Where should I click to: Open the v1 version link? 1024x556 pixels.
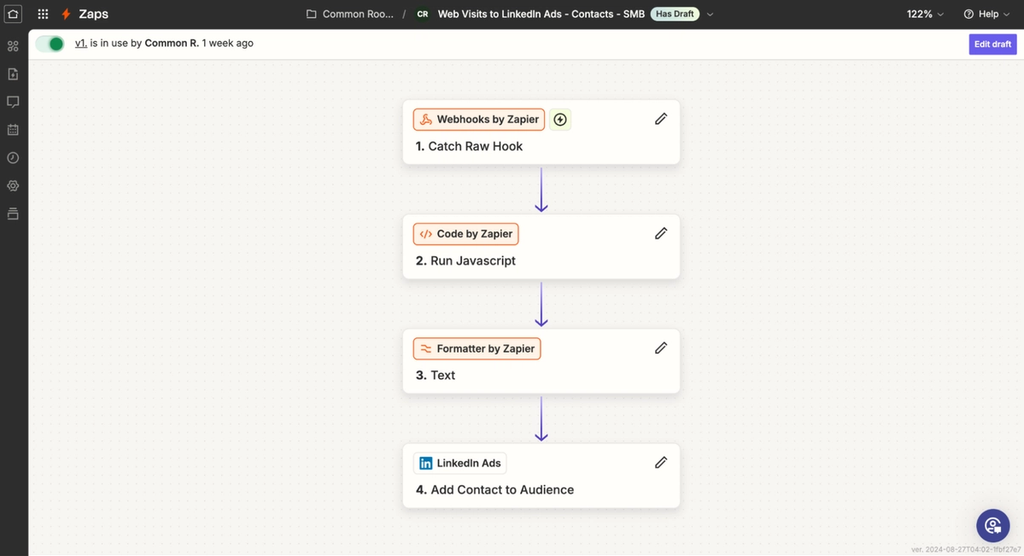pyautogui.click(x=81, y=43)
